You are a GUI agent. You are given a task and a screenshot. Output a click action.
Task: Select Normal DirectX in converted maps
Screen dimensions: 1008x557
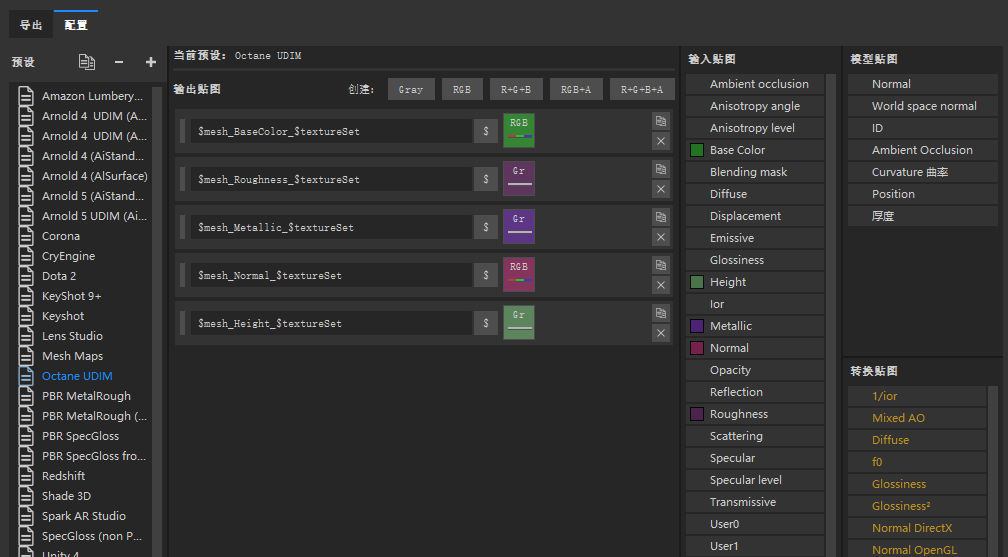[912, 528]
